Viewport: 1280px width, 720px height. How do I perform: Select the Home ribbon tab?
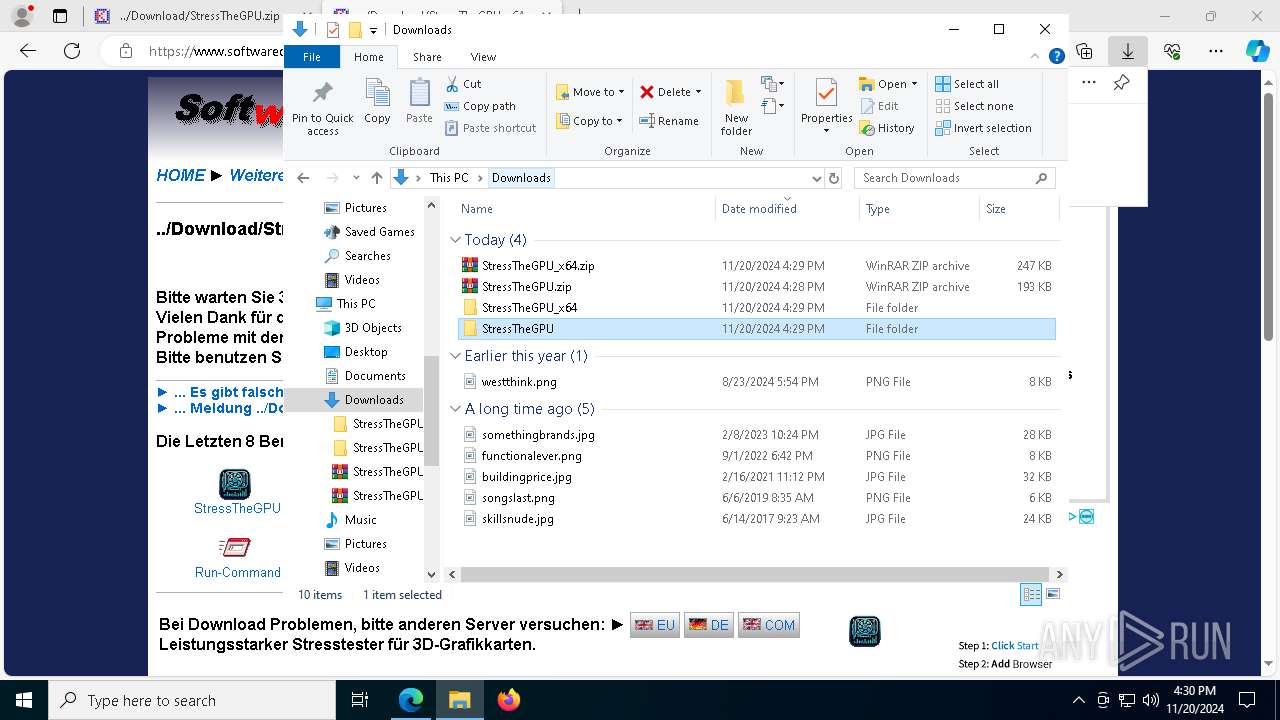coord(368,57)
